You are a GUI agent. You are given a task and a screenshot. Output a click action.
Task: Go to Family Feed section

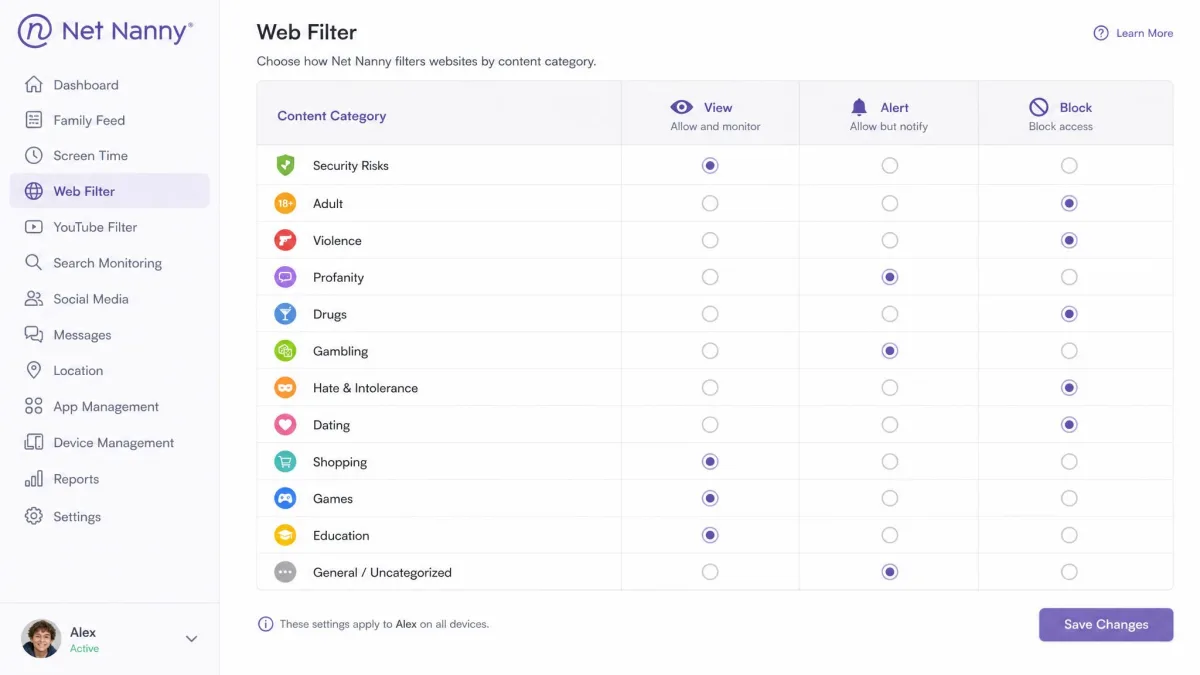[110, 120]
